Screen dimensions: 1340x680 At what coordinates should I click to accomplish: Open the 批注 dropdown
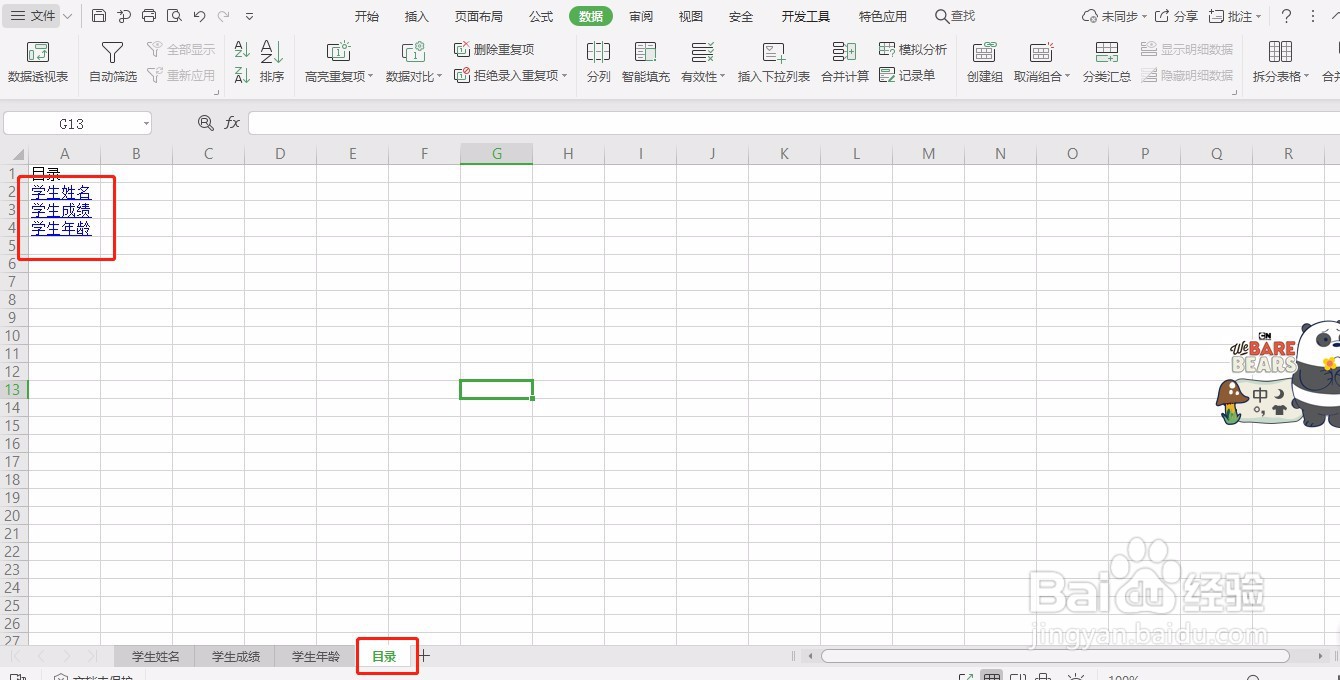coord(1235,16)
